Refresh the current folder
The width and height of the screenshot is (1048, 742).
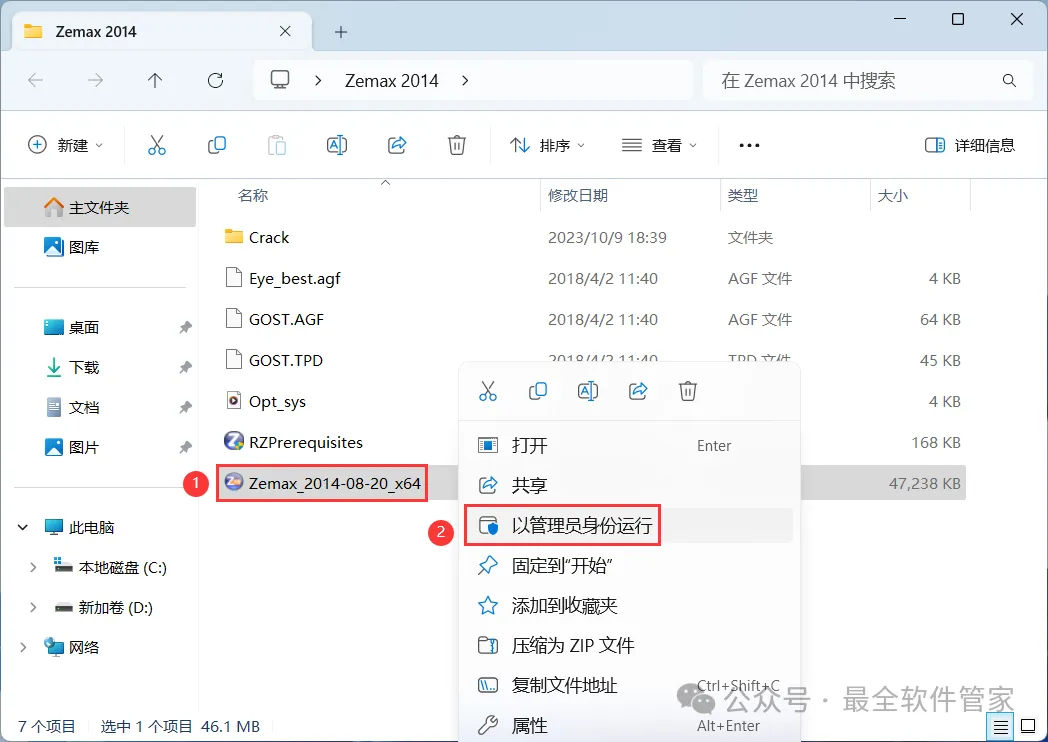coord(215,81)
